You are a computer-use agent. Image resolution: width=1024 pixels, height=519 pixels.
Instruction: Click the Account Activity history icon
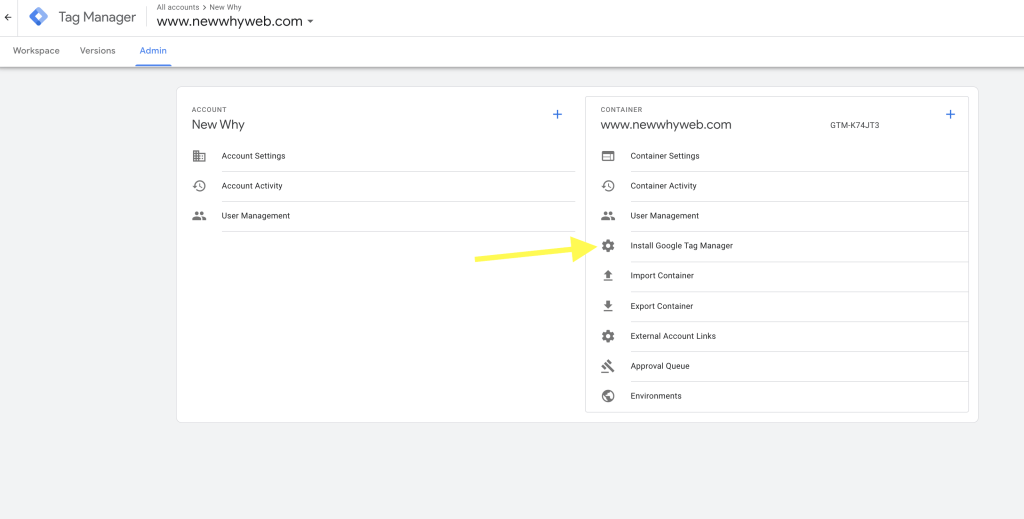coord(199,186)
